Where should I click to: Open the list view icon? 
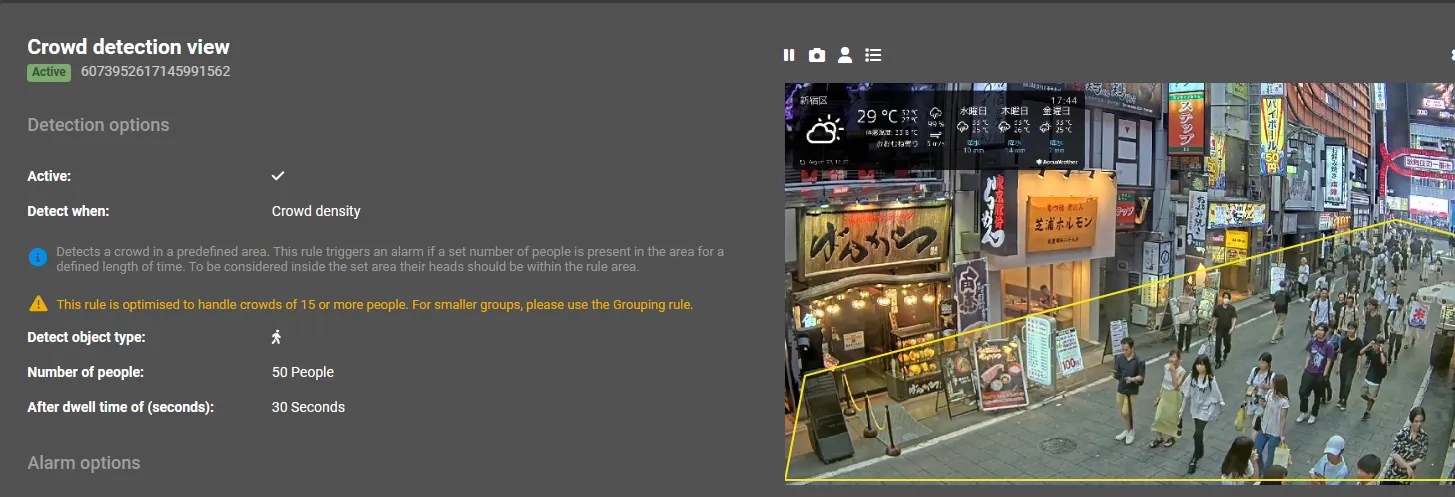point(873,55)
